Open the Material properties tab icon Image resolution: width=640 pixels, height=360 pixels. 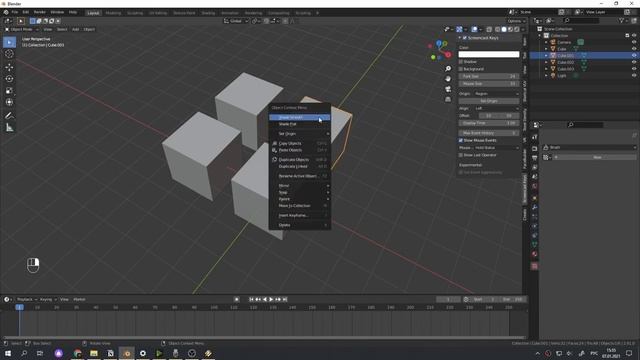(534, 254)
